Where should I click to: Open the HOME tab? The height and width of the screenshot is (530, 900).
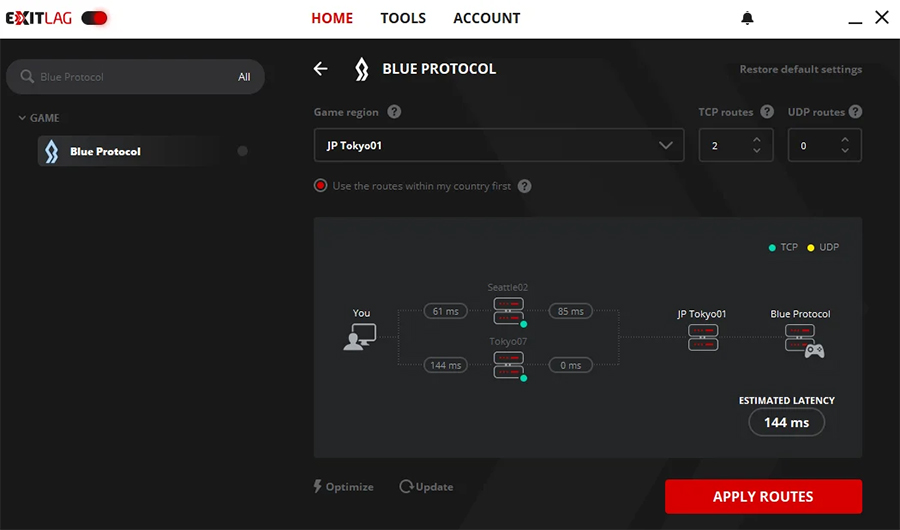pyautogui.click(x=332, y=18)
